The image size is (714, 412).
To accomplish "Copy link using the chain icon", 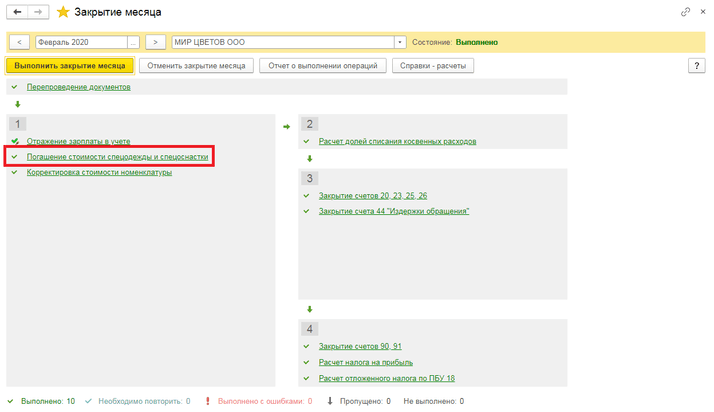I will [685, 12].
